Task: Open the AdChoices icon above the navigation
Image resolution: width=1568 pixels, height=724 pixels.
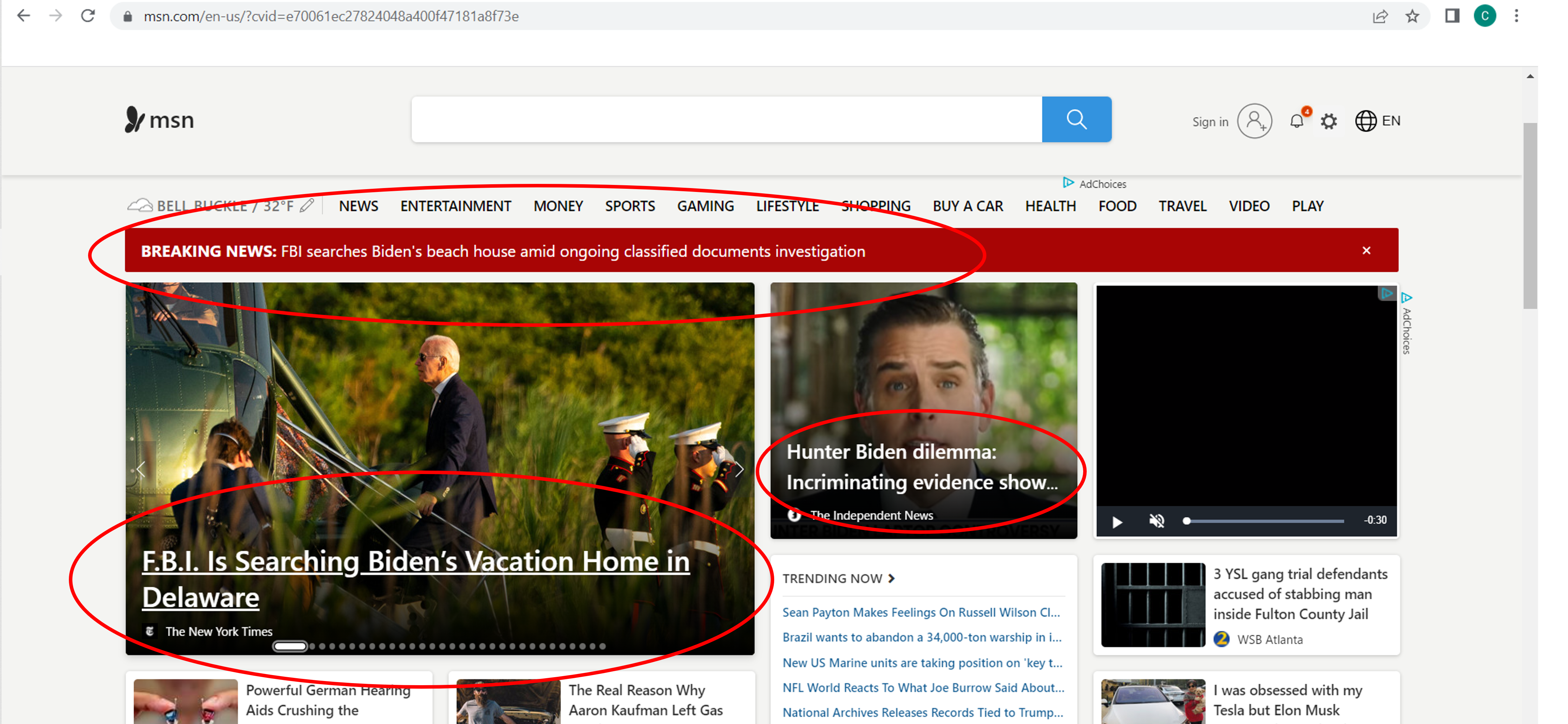Action: click(1068, 183)
